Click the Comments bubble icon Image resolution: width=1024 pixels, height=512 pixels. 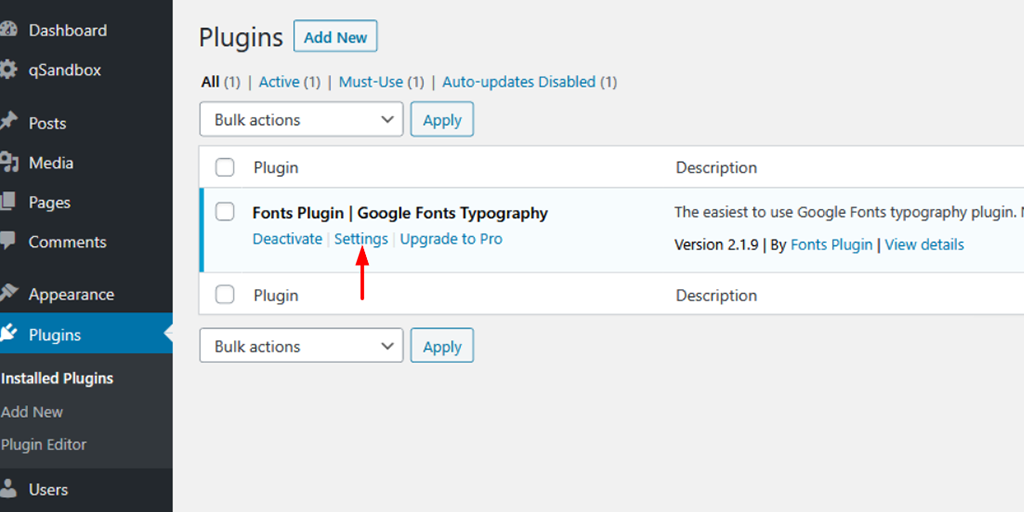click(8, 242)
